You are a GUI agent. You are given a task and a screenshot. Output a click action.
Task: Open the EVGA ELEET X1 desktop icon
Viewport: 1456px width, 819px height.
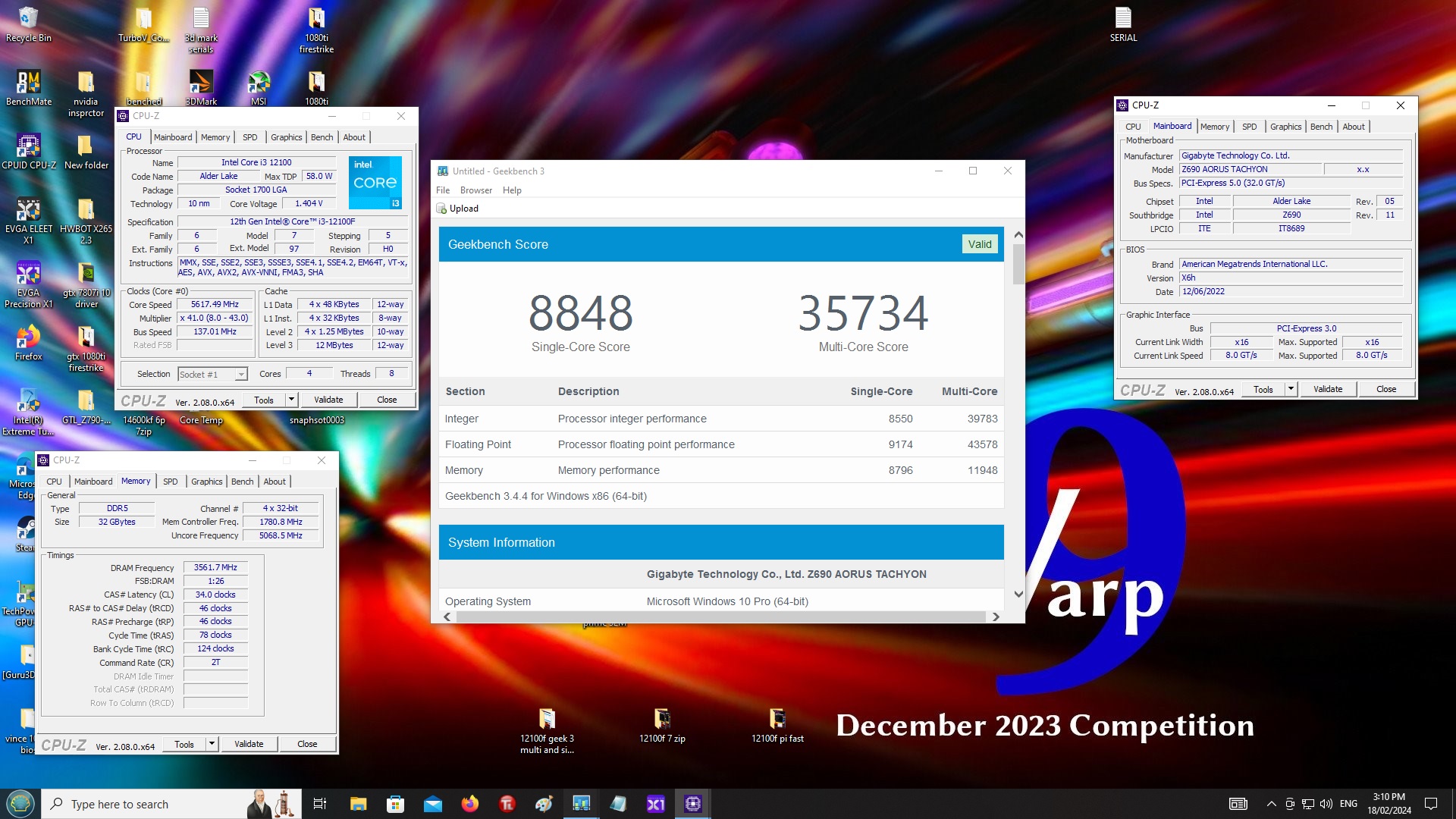[29, 221]
